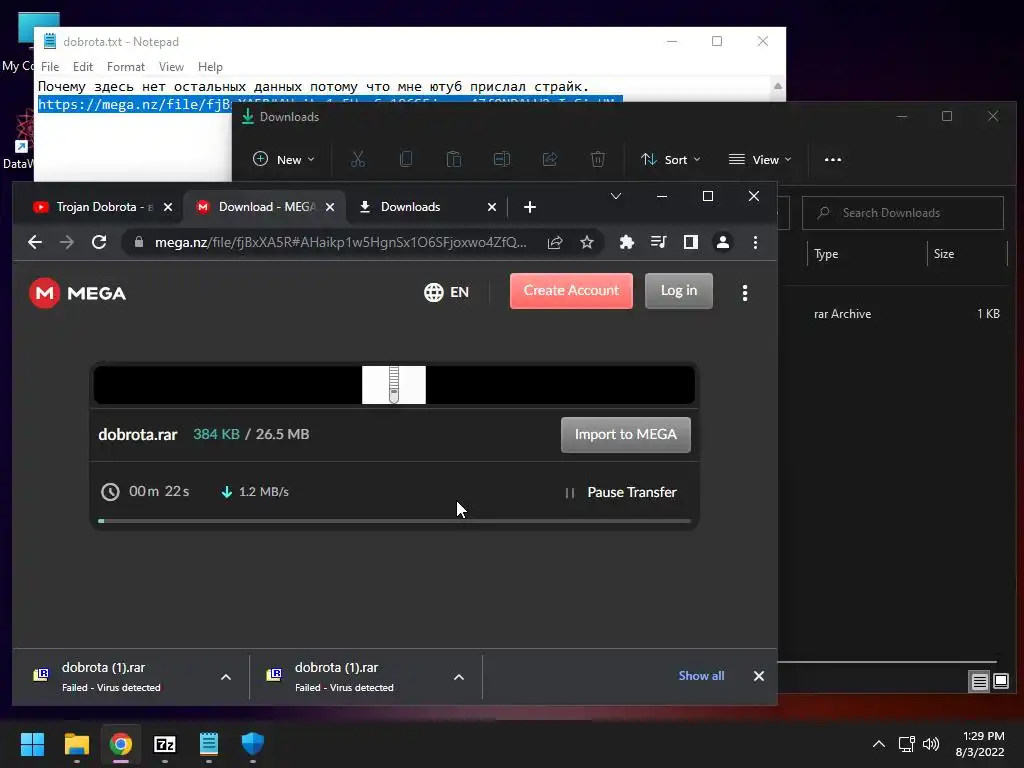Click the Chrome back arrow
The image size is (1024, 768).
tap(35, 242)
